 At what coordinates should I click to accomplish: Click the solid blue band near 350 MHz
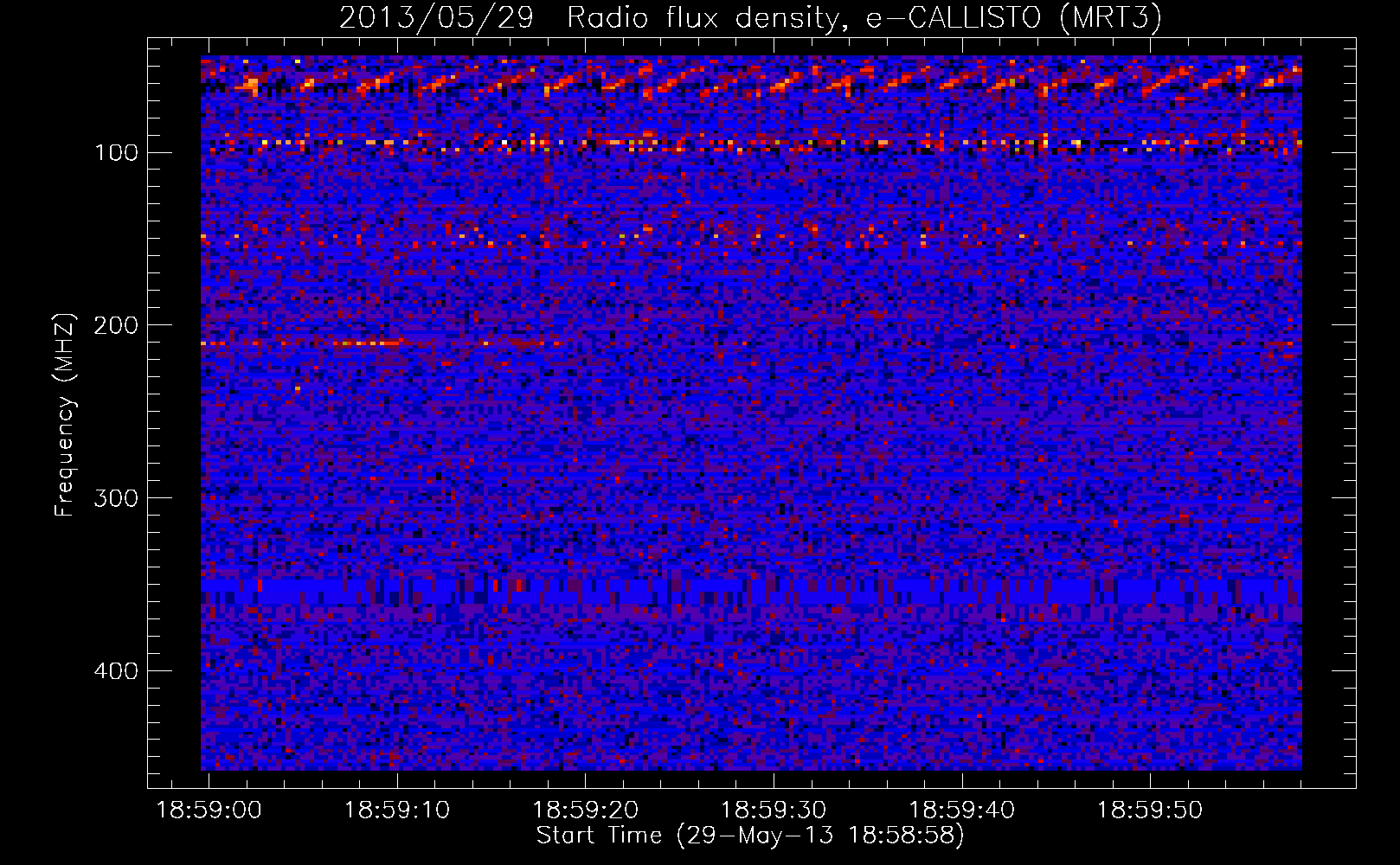tap(751, 592)
